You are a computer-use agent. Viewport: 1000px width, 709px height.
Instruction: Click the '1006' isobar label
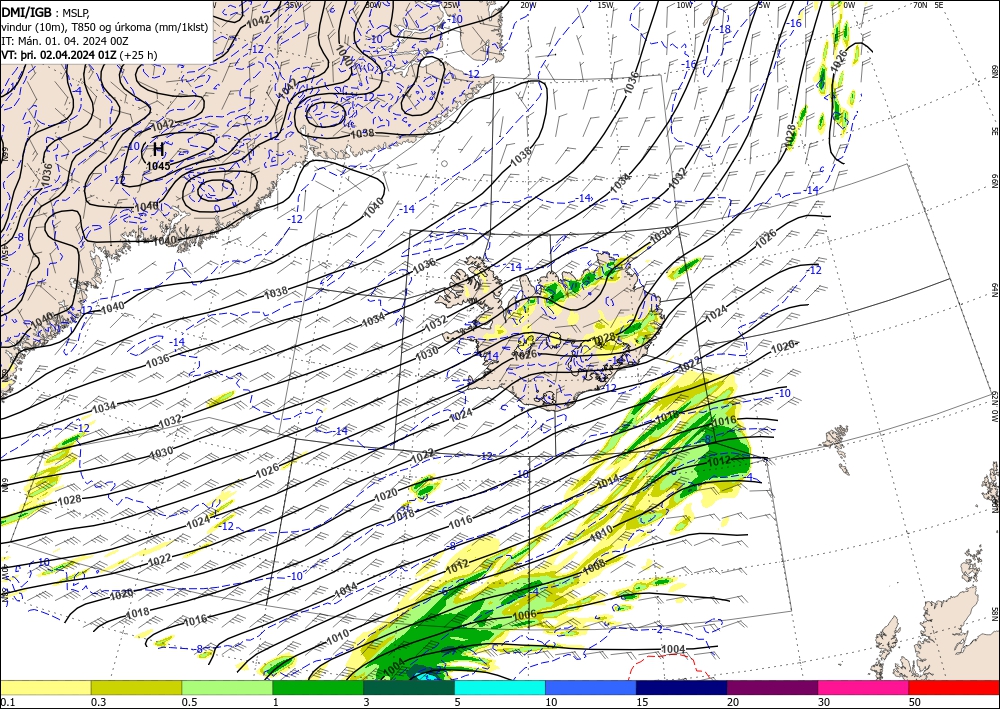[524, 615]
